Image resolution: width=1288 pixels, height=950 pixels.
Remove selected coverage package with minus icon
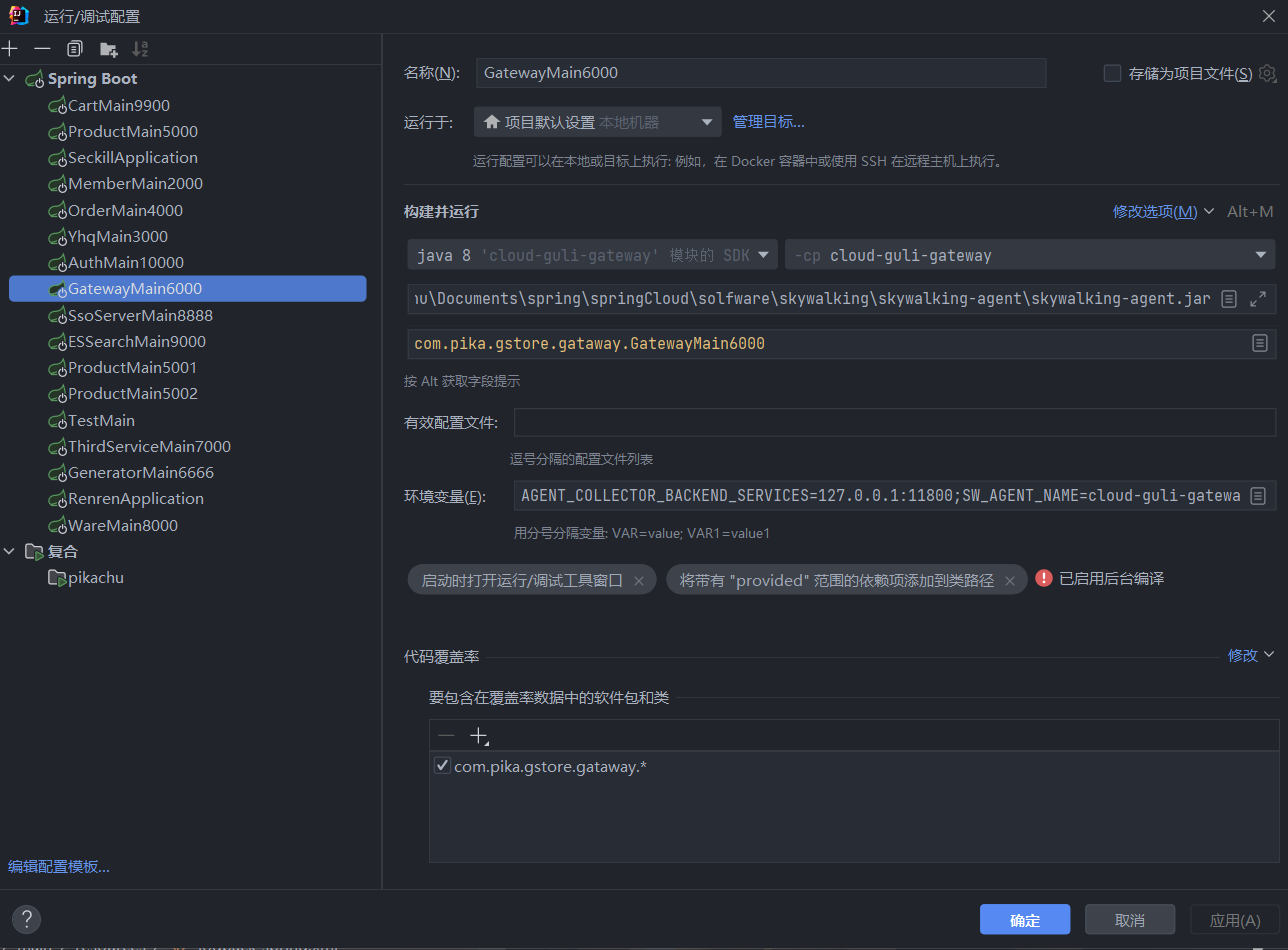coord(446,735)
